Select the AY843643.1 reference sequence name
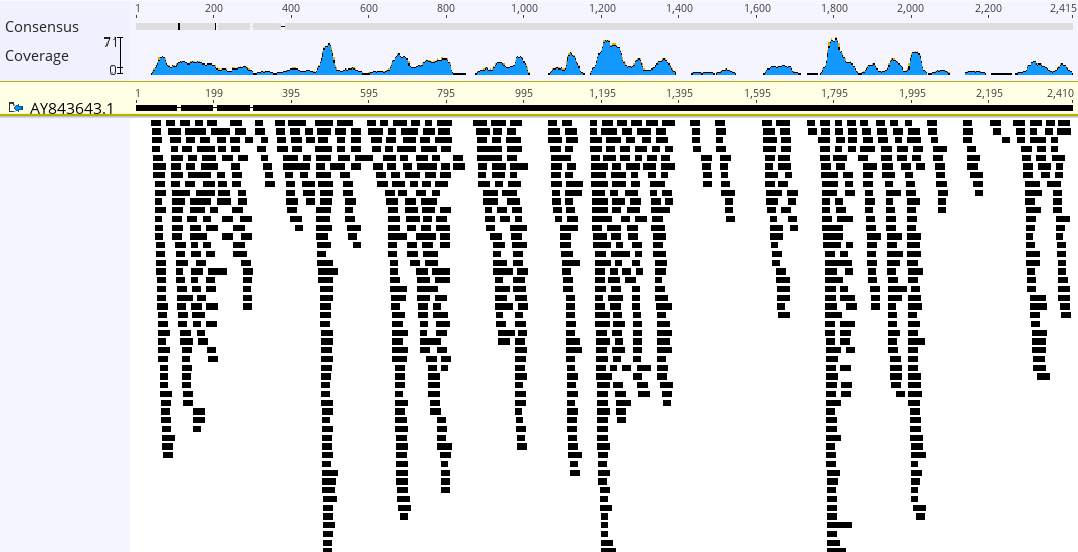The width and height of the screenshot is (1078, 552). click(x=71, y=108)
